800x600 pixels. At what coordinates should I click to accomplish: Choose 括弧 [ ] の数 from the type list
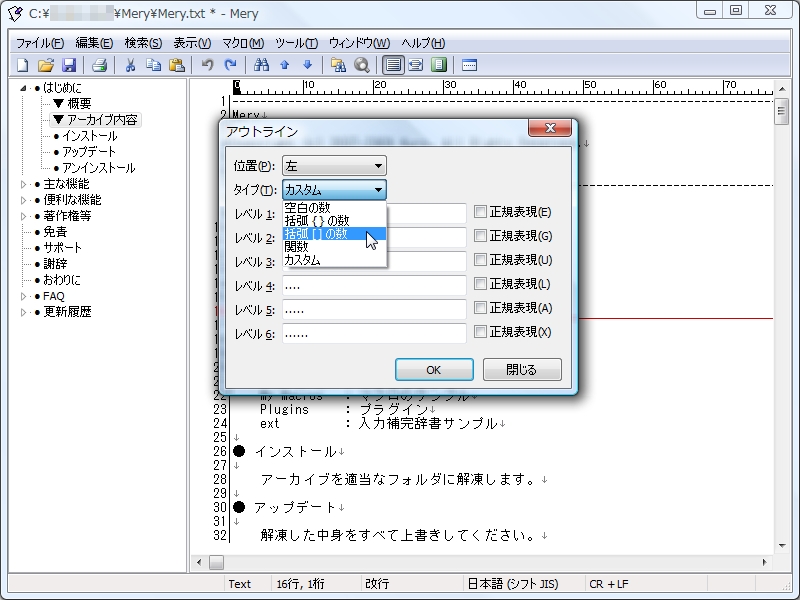click(334, 234)
